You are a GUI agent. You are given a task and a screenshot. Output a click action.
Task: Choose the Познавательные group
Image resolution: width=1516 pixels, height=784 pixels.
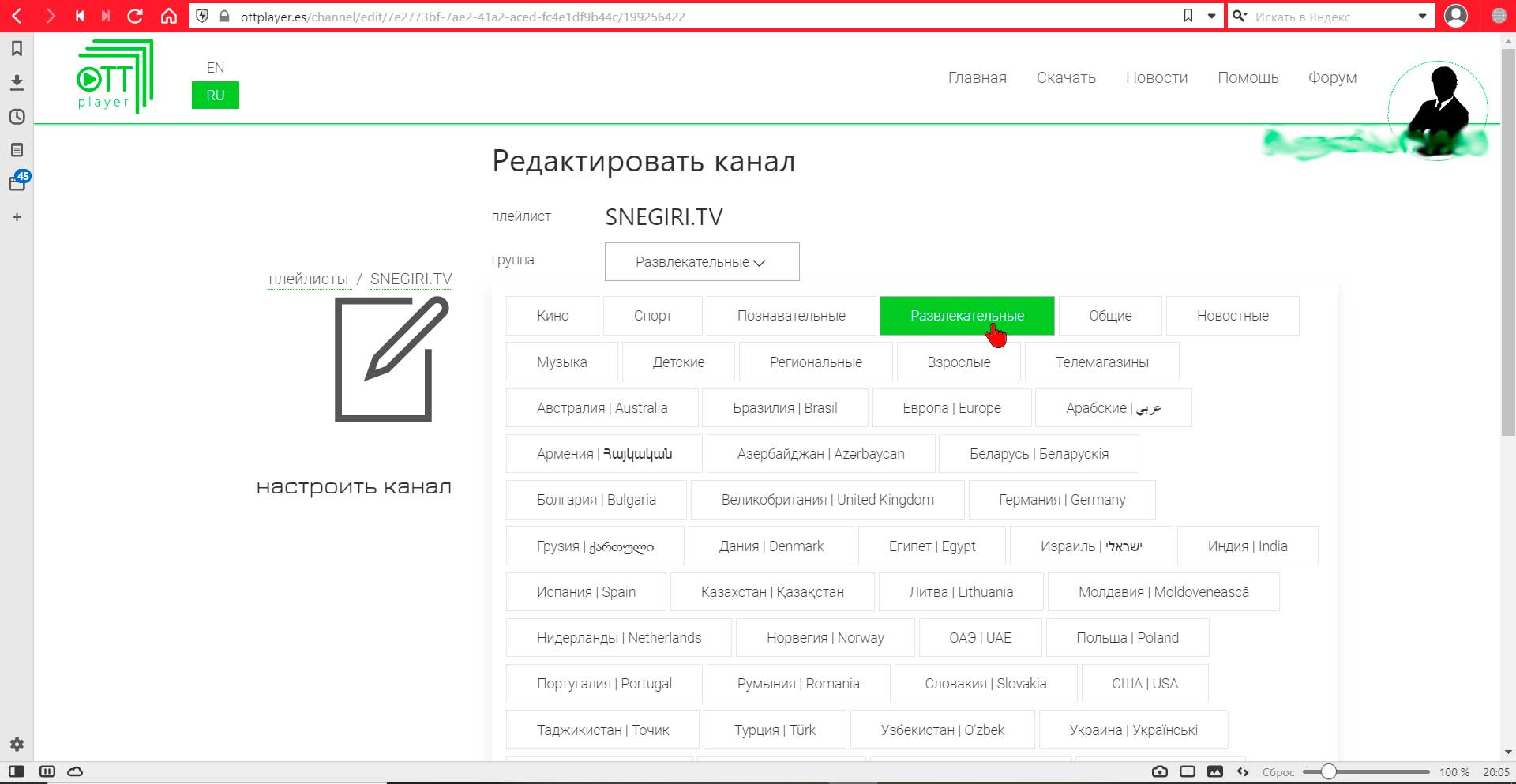pos(791,316)
